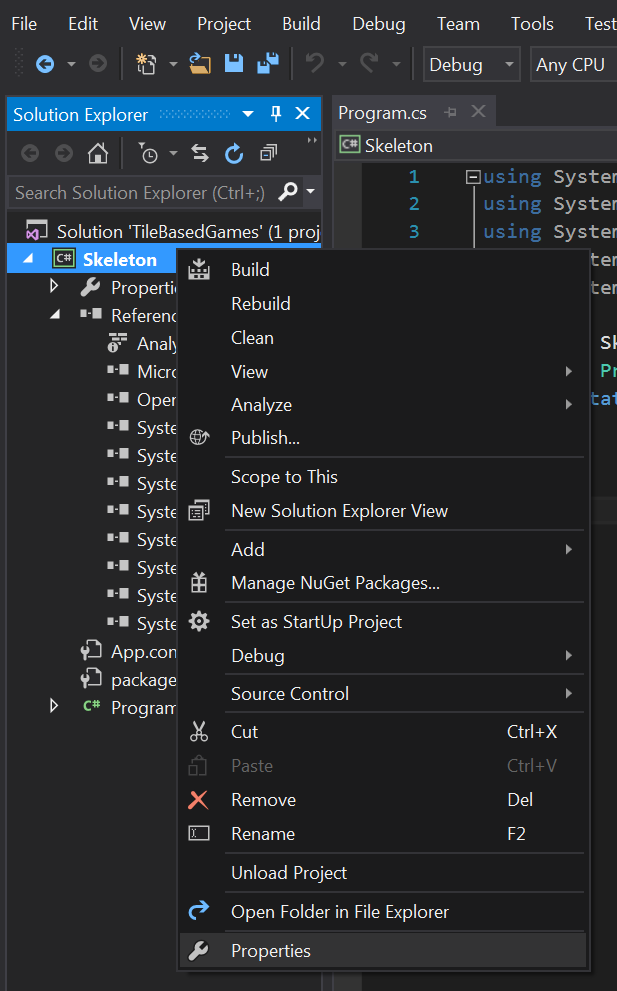Click the Collapse All icon in Solution Explorer

[267, 153]
